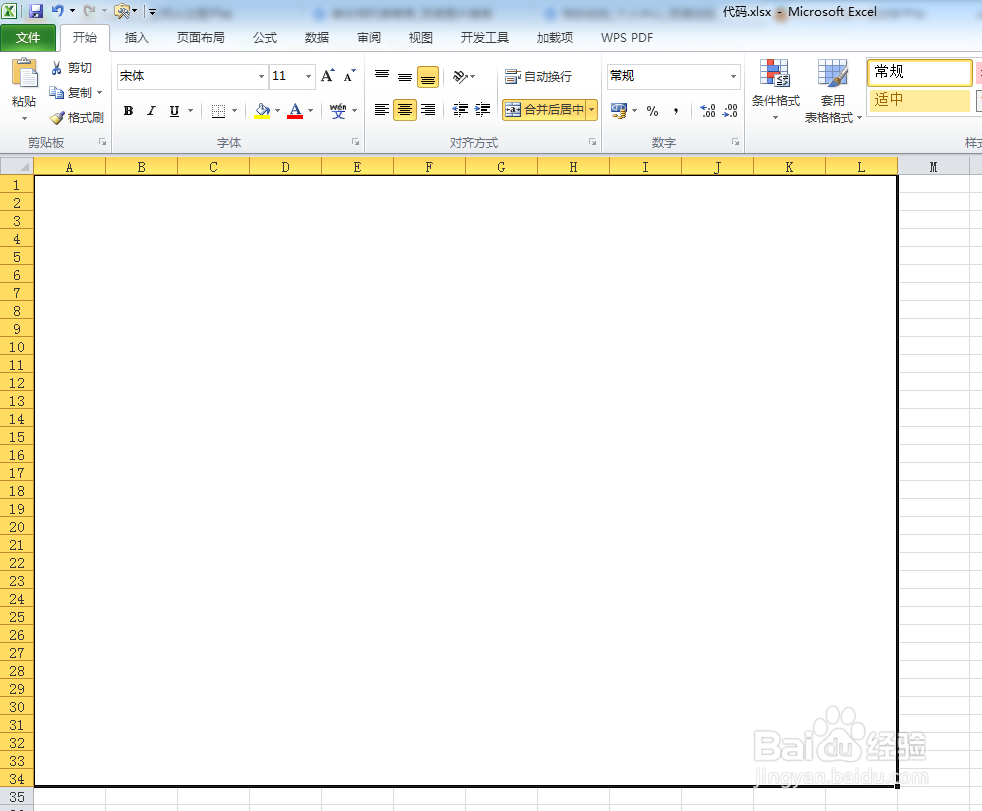Switch to the 页面布局 tab

coord(200,38)
